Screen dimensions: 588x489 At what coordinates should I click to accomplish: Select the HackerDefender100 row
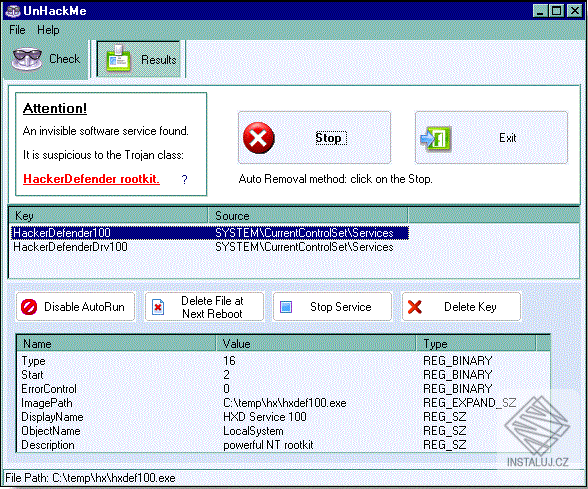pos(210,233)
